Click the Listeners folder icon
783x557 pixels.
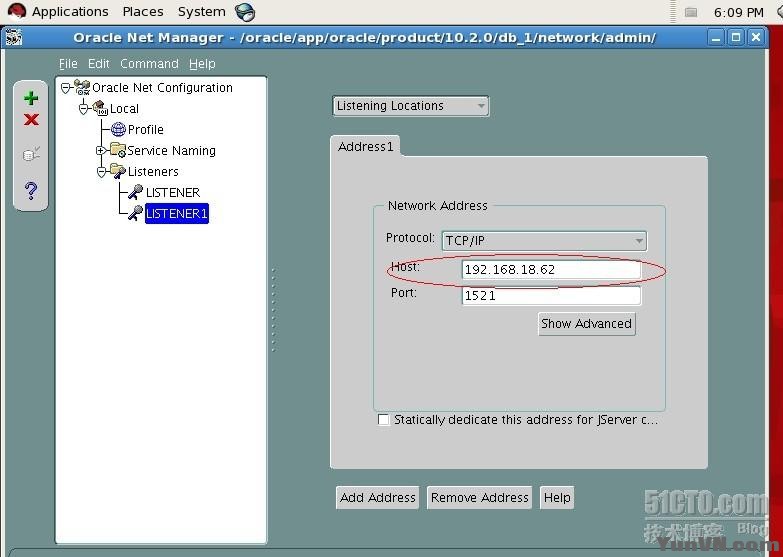(x=118, y=171)
